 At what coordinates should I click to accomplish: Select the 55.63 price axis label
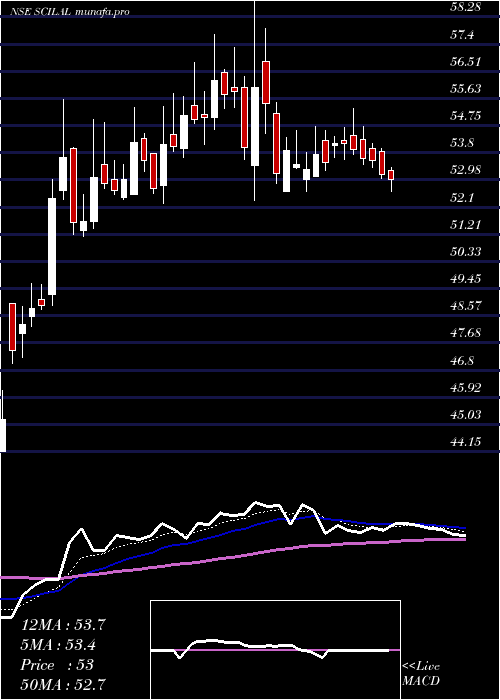pos(466,89)
